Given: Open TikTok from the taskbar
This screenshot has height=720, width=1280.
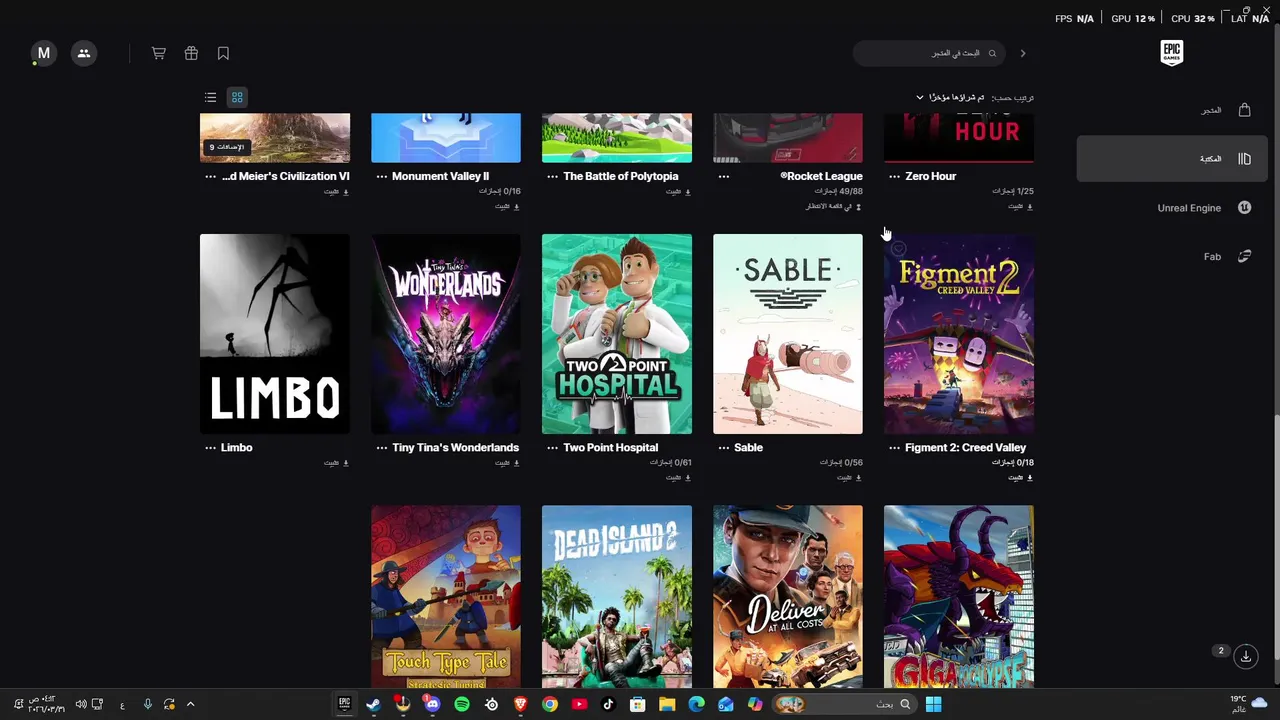Looking at the screenshot, I should tap(608, 704).
